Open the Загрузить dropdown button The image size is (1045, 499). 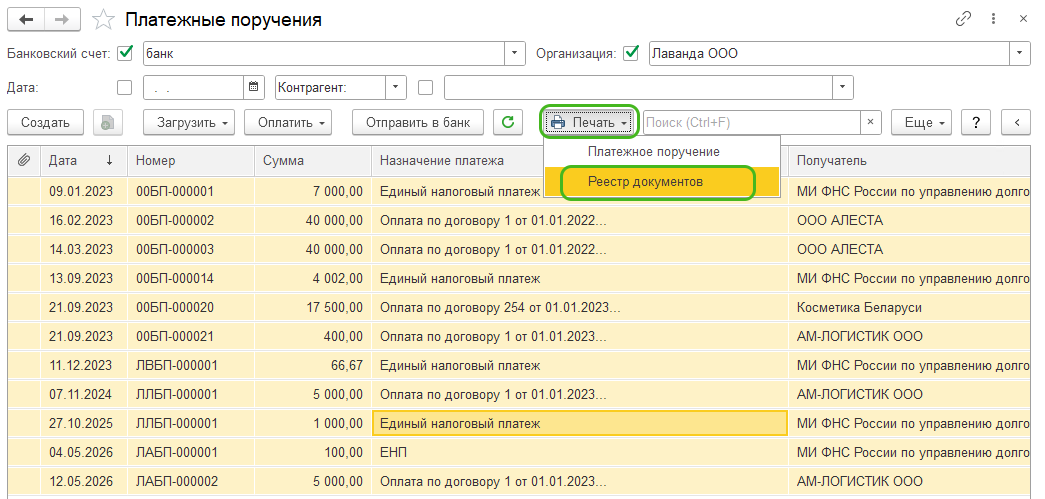[x=189, y=123]
